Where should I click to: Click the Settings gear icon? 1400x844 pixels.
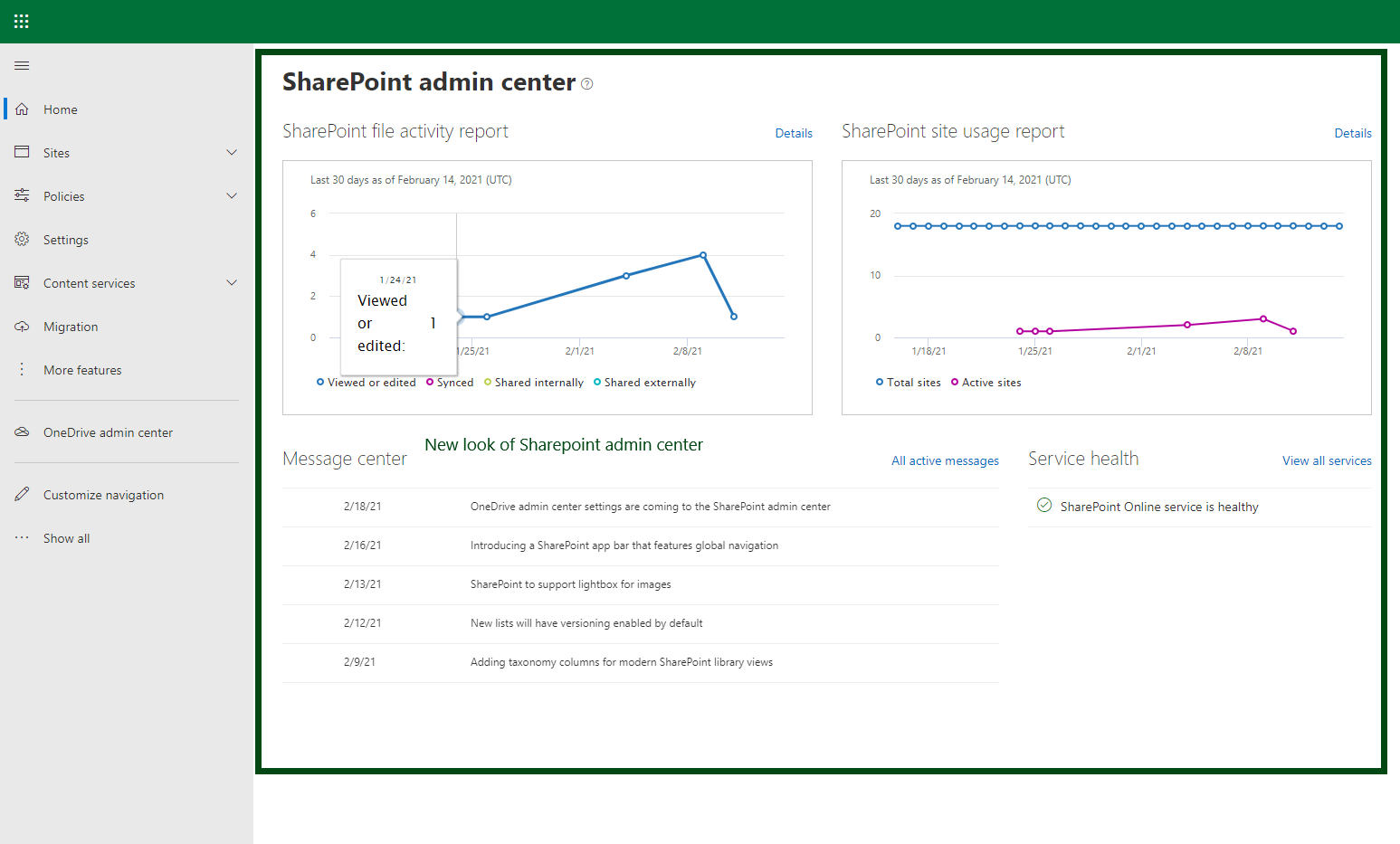22,239
